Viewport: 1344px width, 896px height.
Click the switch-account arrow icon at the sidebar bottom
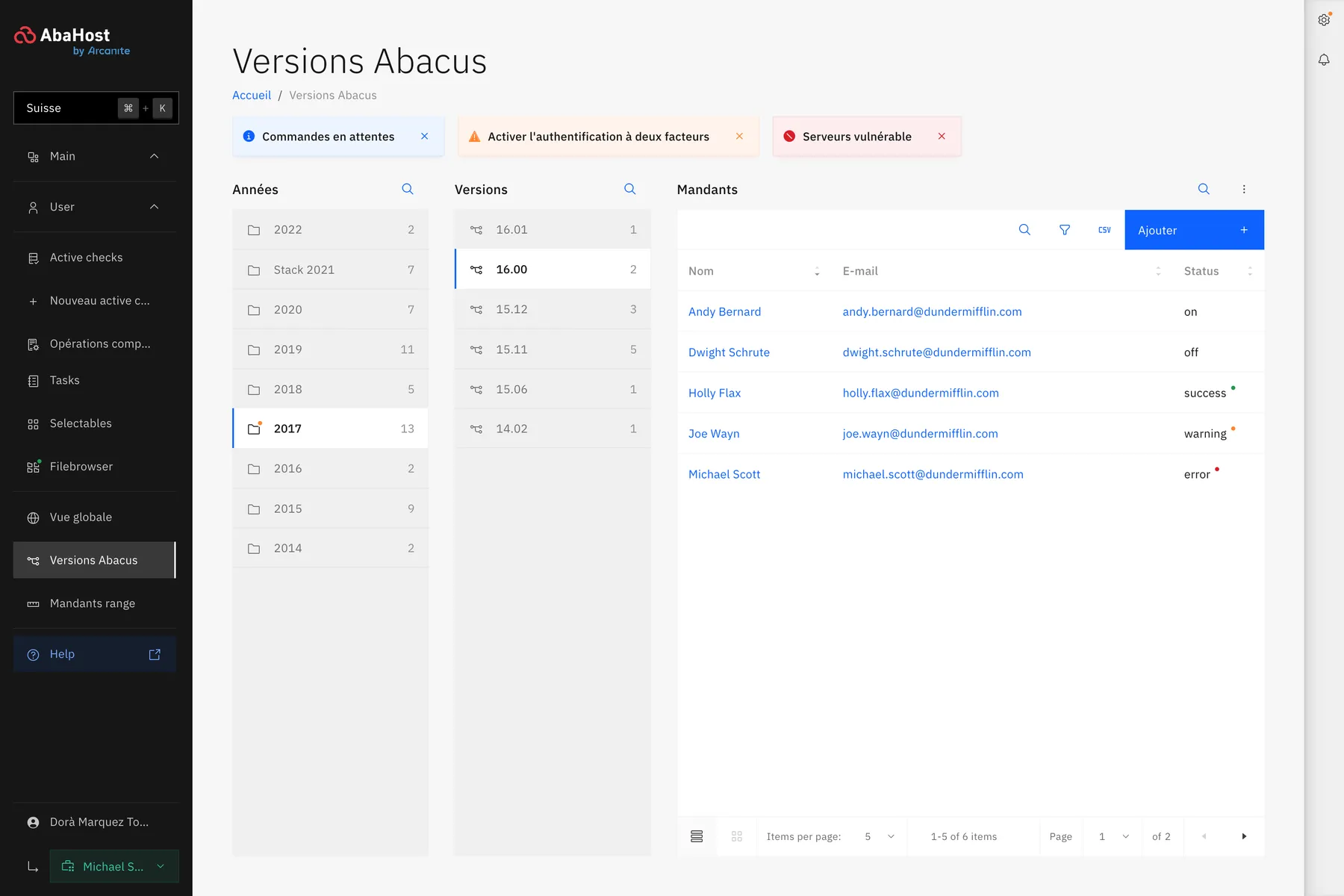(33, 866)
